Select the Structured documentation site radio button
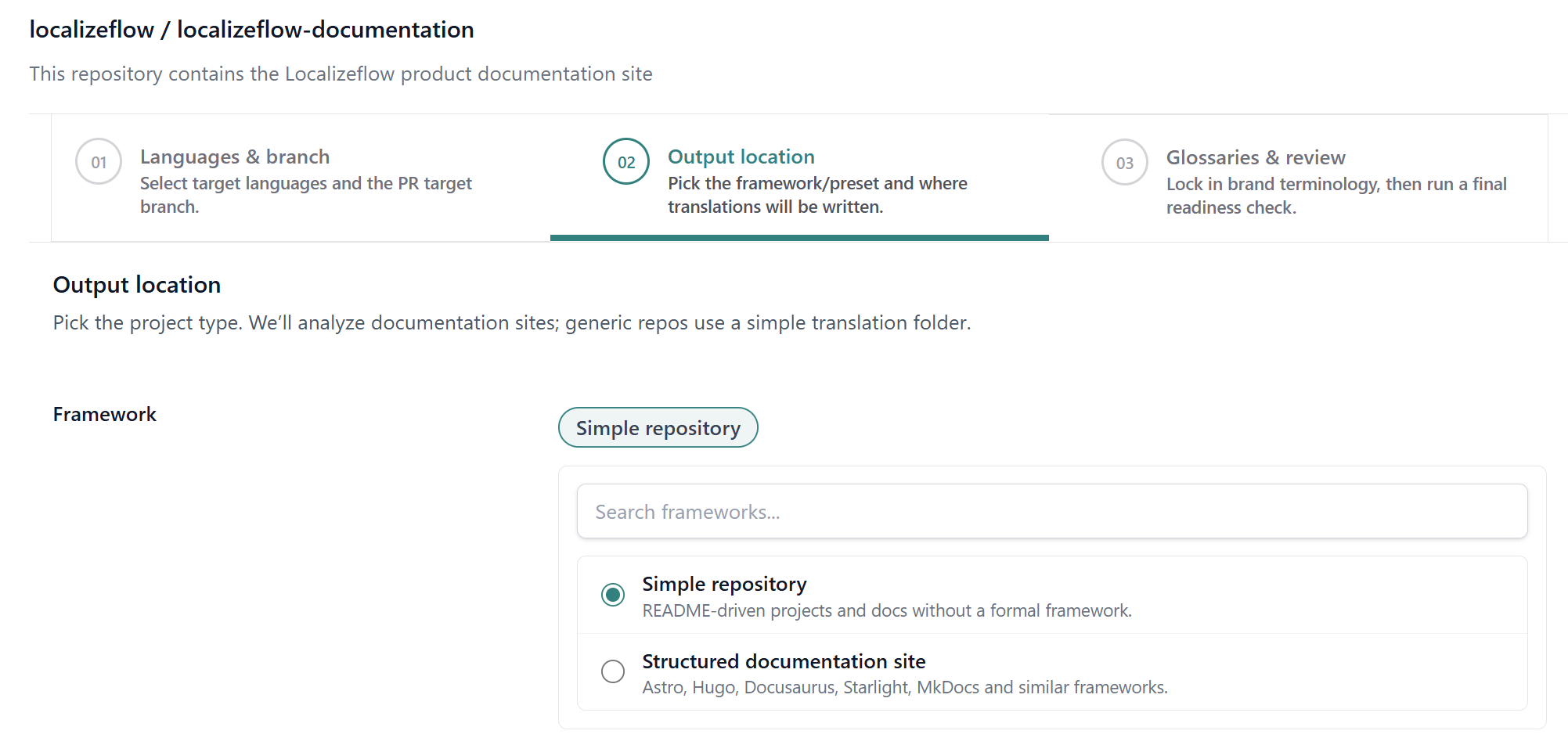 coord(613,671)
